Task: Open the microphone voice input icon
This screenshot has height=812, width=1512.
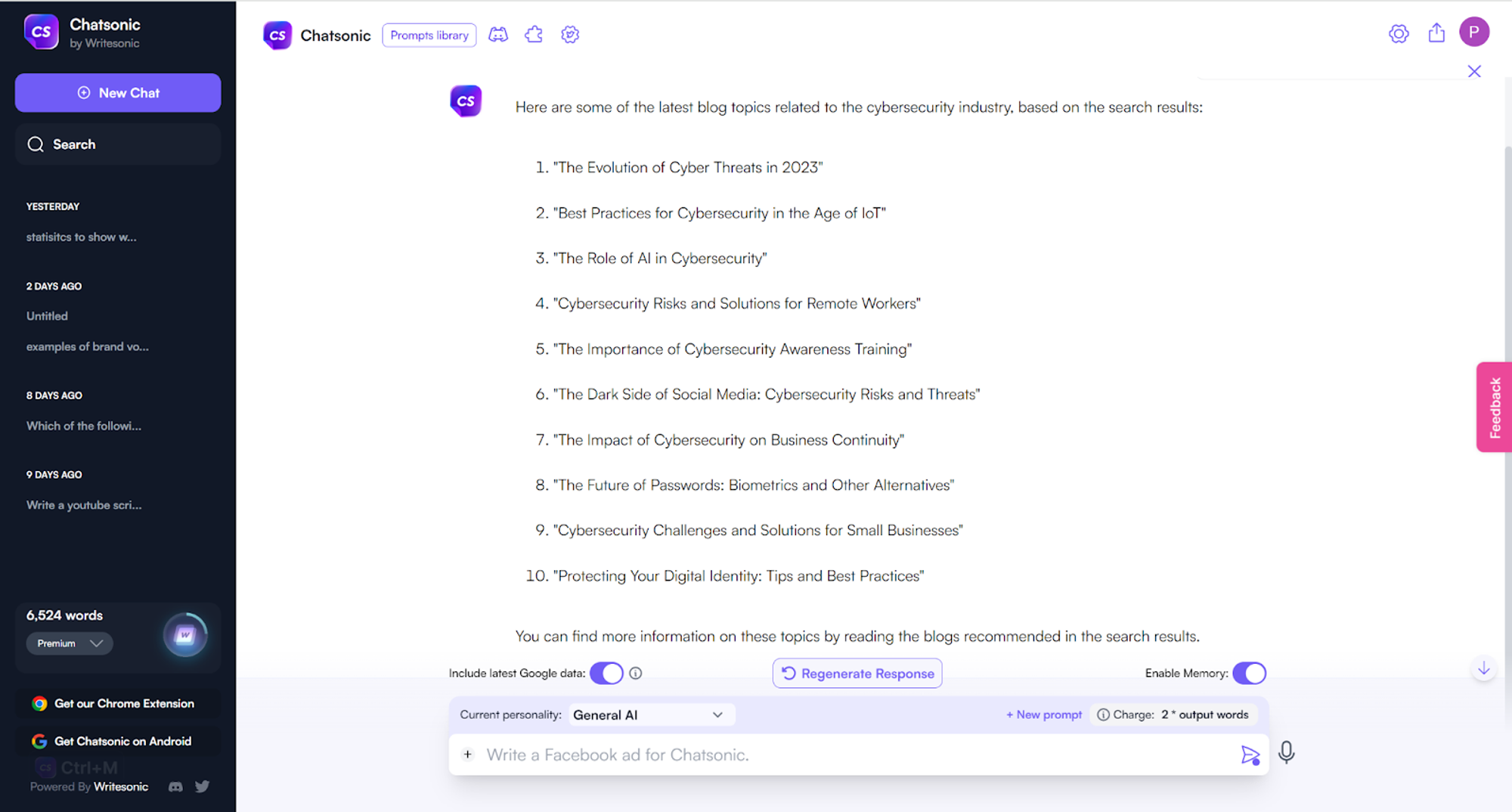Action: [x=1287, y=754]
